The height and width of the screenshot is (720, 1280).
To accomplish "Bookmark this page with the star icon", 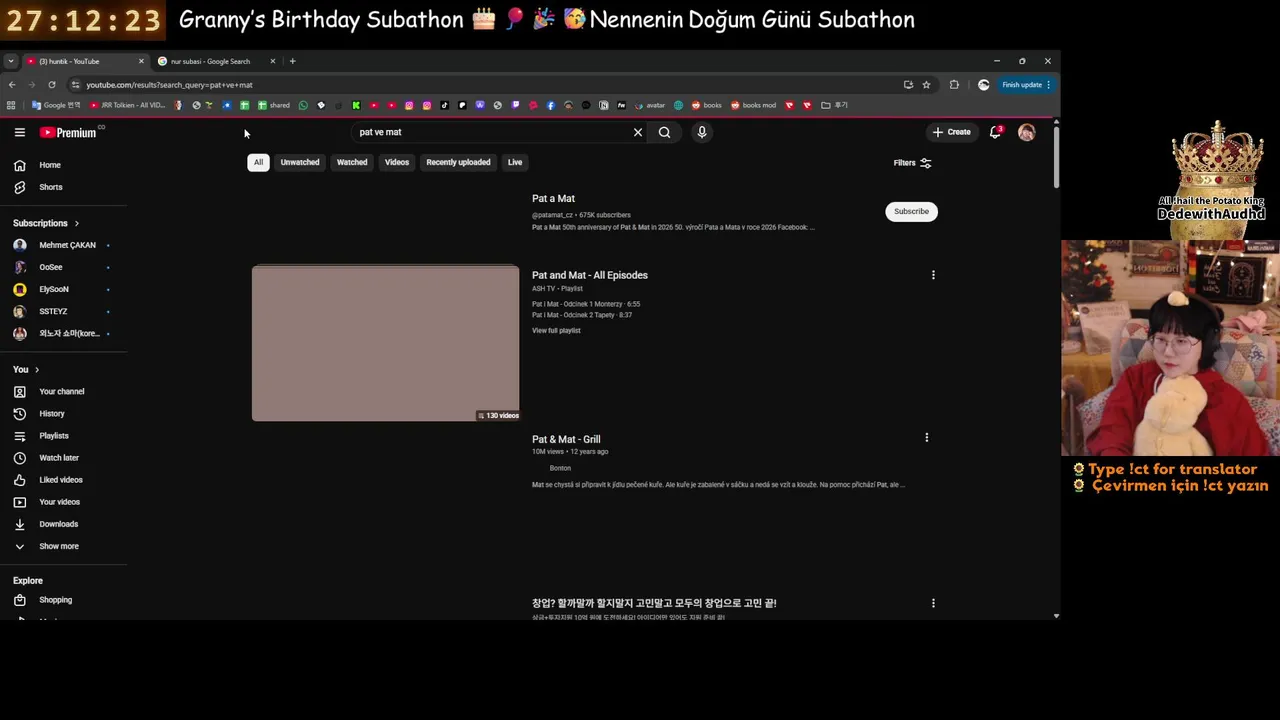I will (x=926, y=85).
